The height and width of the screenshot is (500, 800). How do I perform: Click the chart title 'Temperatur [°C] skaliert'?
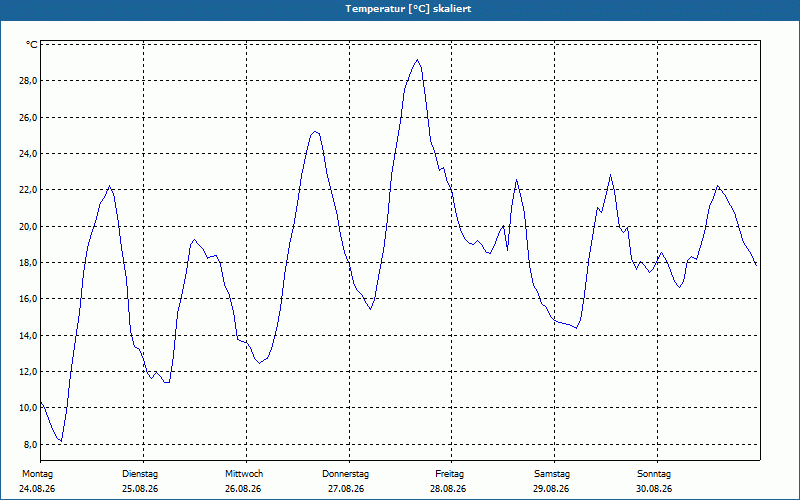(x=408, y=9)
